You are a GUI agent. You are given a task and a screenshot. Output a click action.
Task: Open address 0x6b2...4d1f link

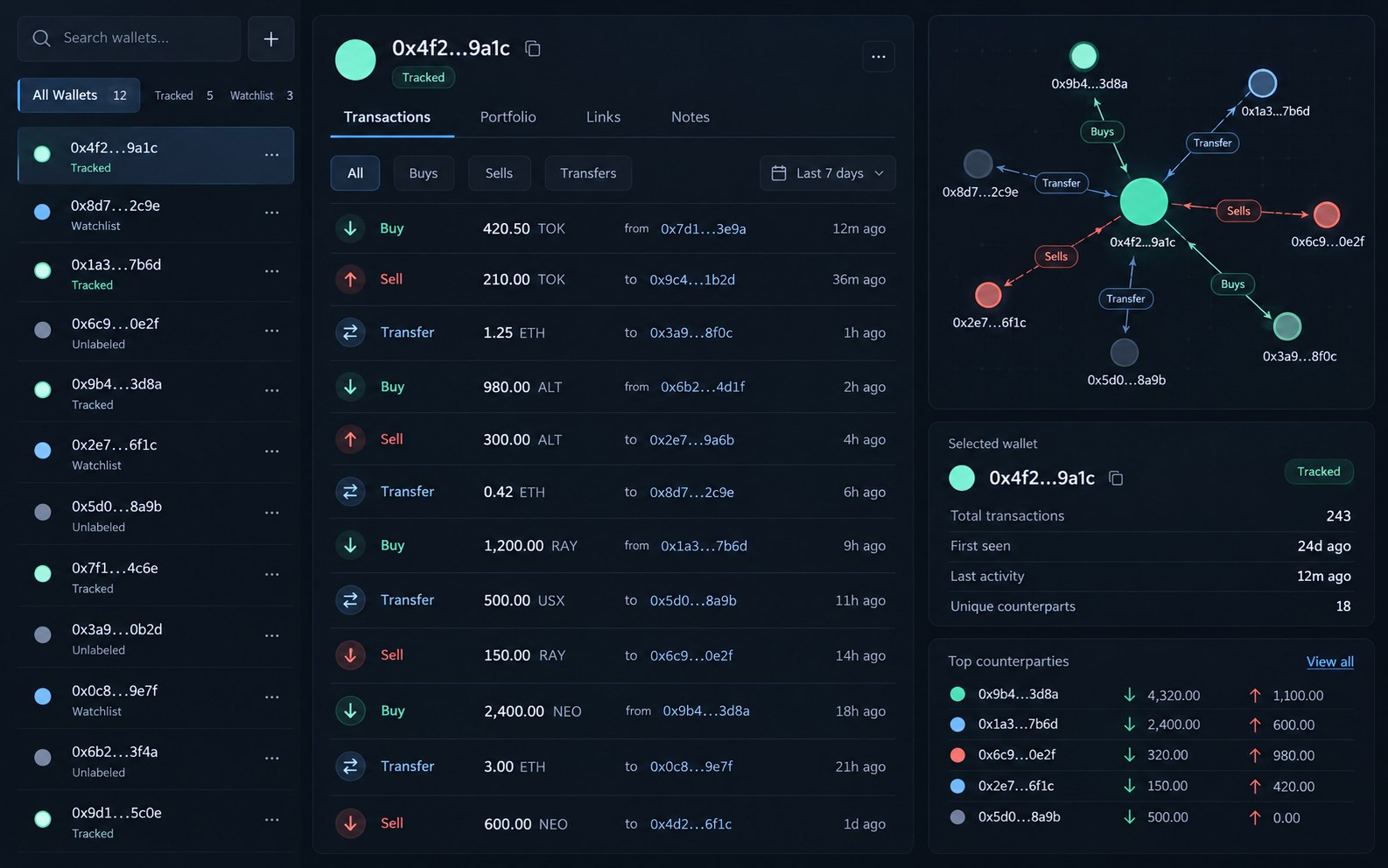[x=703, y=387]
